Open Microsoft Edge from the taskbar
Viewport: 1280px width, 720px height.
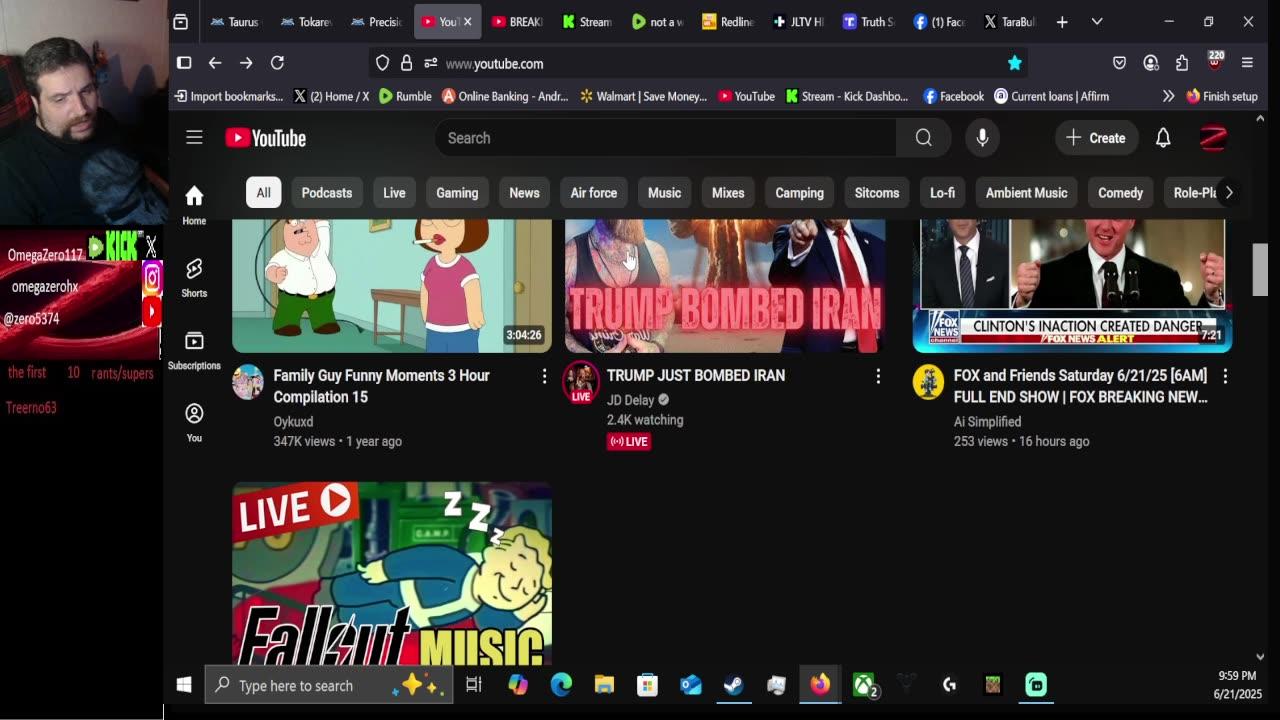tap(561, 685)
